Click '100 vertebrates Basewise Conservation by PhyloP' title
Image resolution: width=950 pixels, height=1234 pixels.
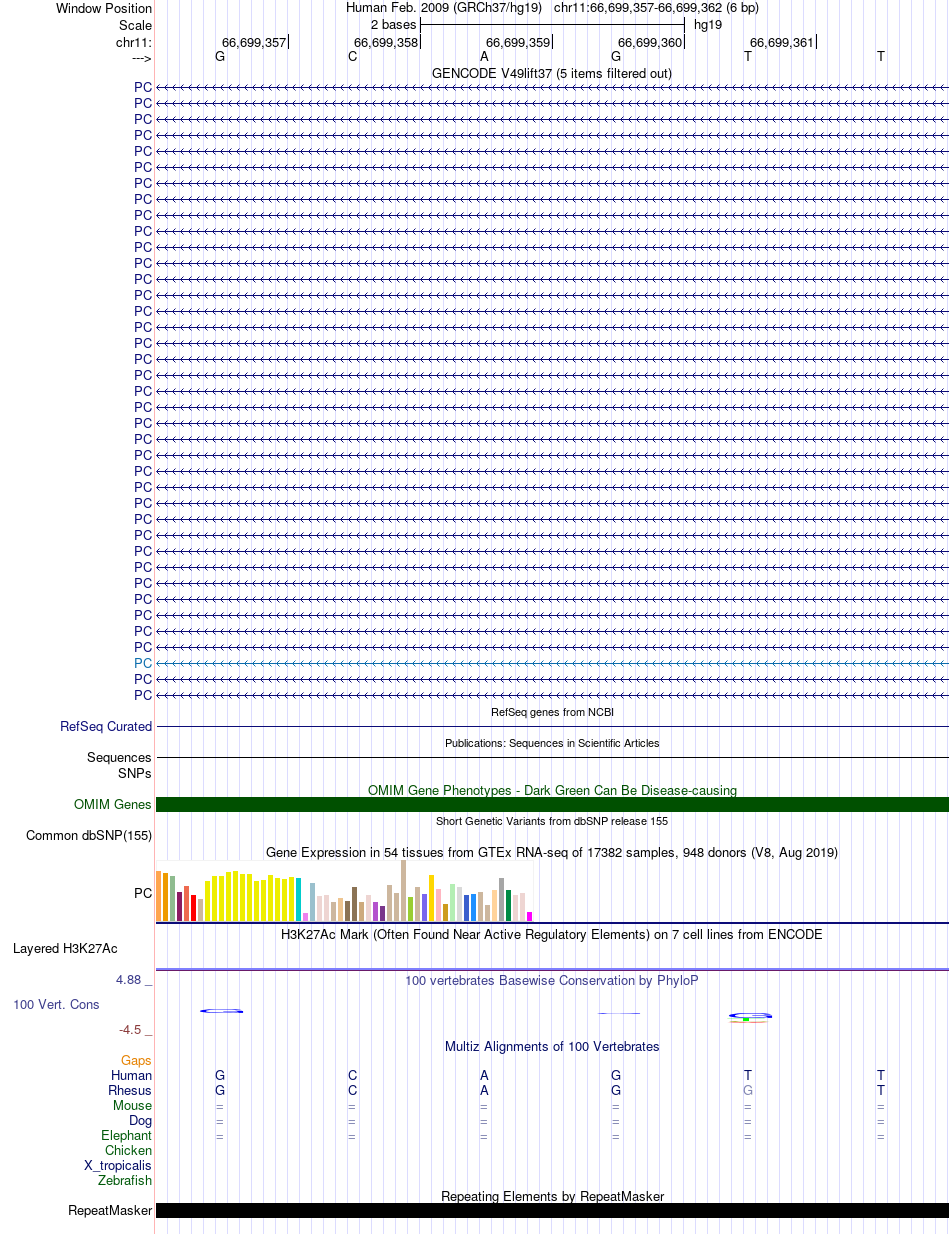[x=552, y=980]
